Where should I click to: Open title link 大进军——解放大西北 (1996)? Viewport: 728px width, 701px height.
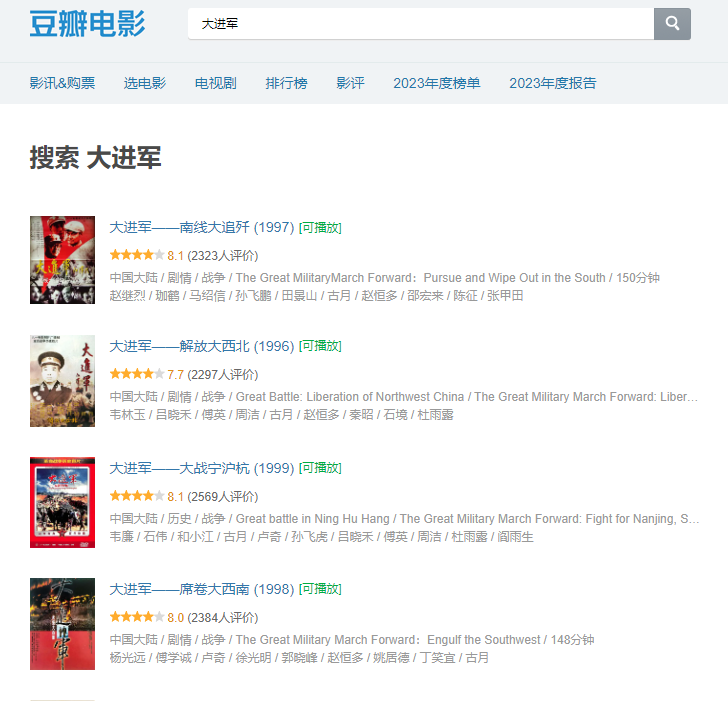point(202,346)
